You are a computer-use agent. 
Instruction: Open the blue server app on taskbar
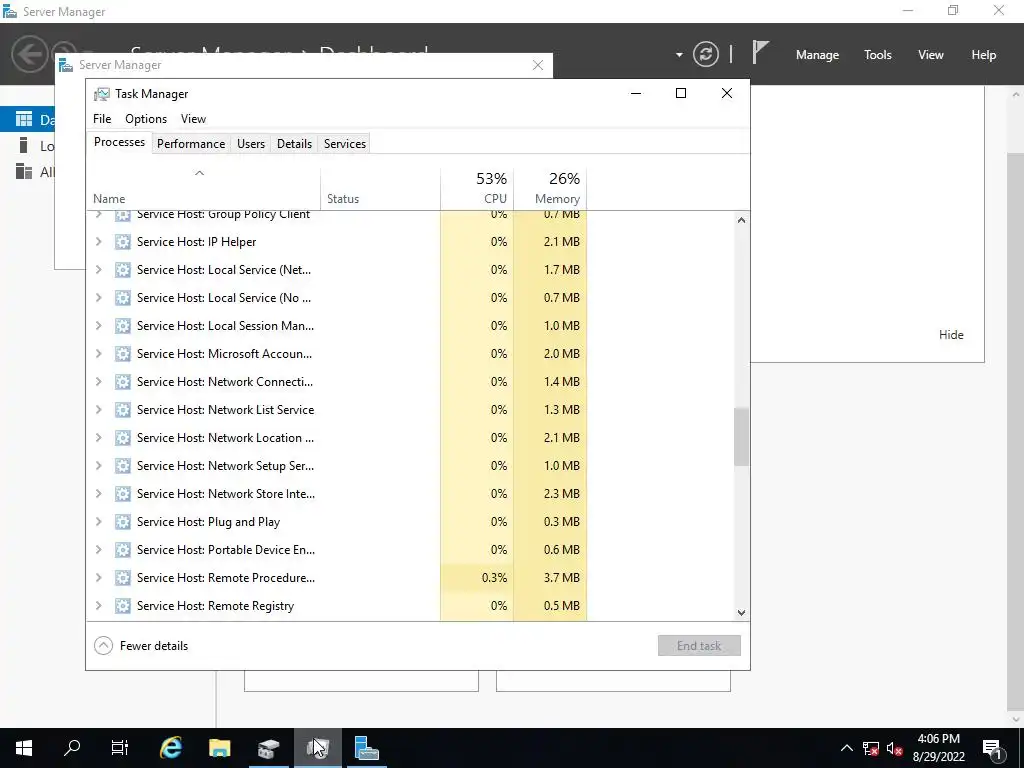pyautogui.click(x=366, y=748)
